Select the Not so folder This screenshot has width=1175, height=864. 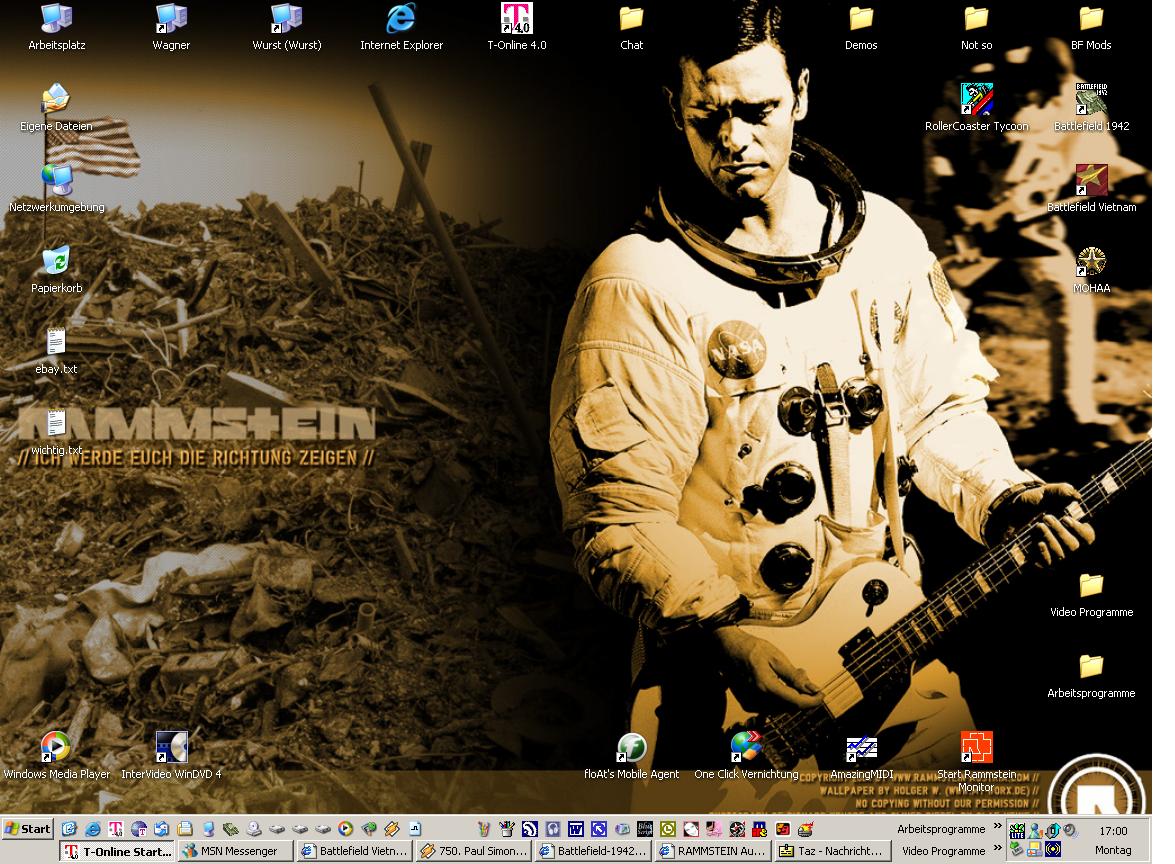coord(976,27)
